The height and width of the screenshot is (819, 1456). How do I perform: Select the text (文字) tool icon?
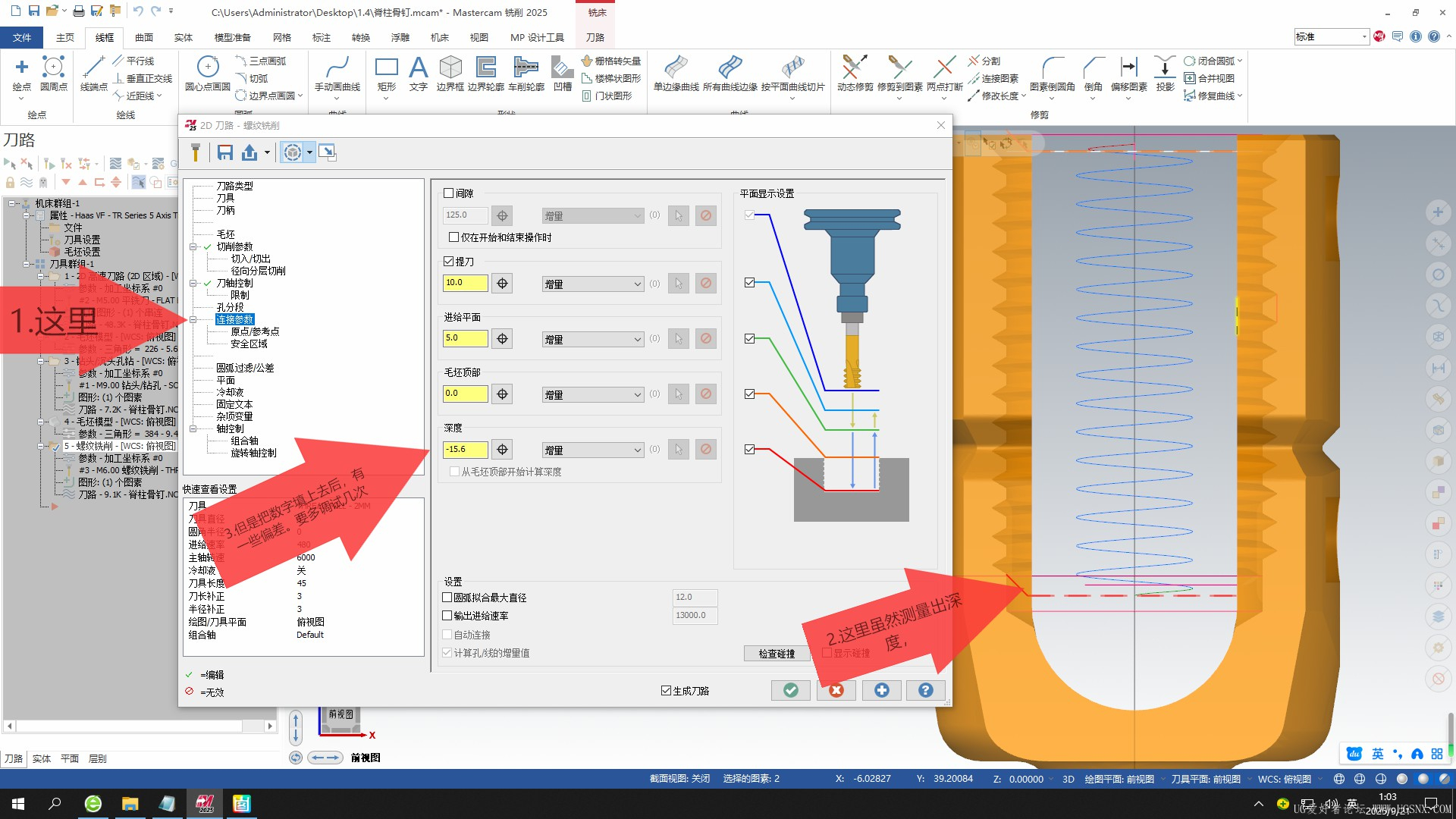click(x=418, y=68)
